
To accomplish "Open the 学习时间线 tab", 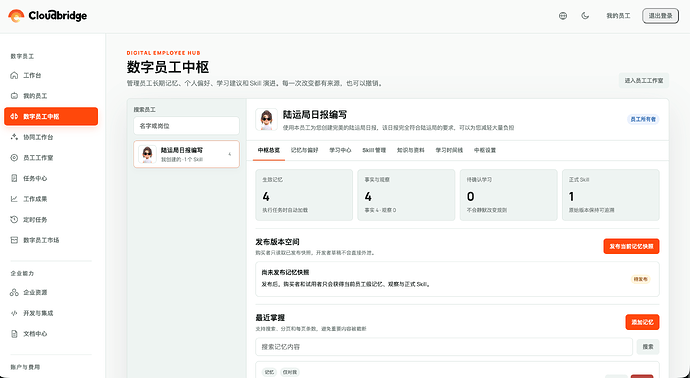I will coord(449,150).
